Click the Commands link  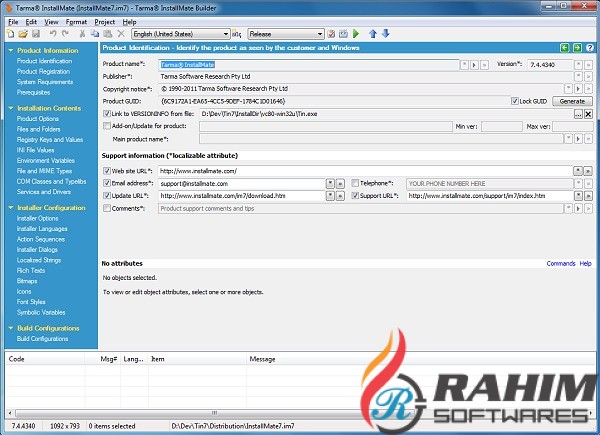pyautogui.click(x=561, y=263)
